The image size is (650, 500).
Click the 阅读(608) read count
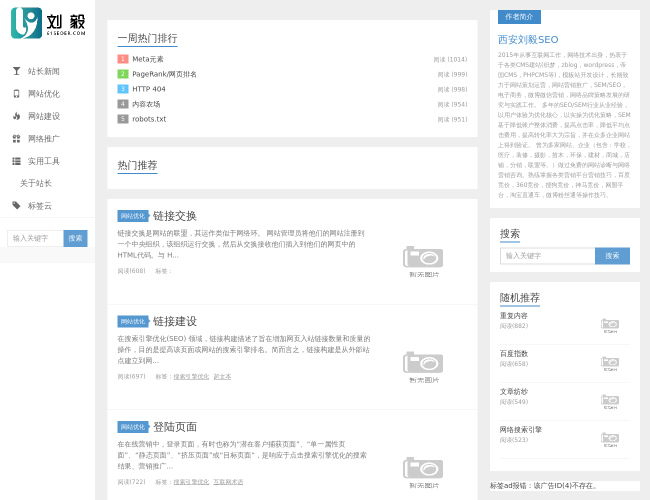click(131, 271)
